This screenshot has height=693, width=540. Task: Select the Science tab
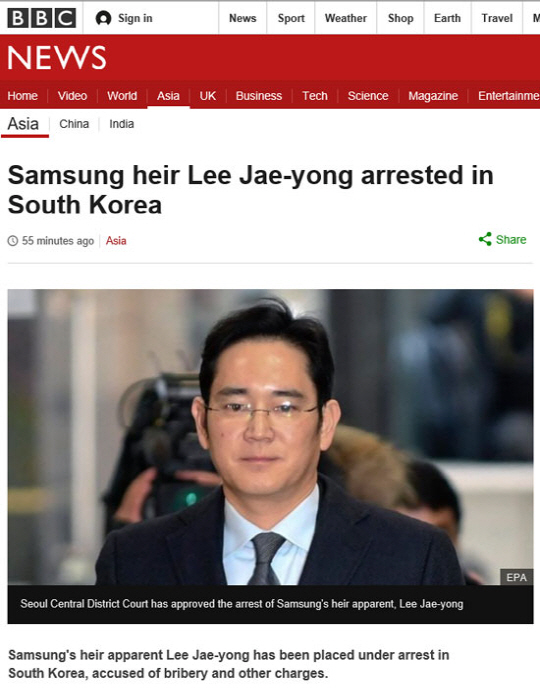coord(368,96)
